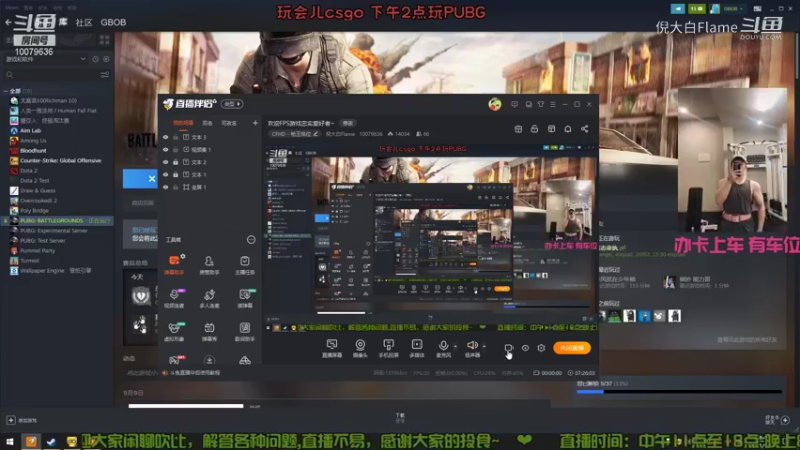
Task: Open the 主播任务 streamer tasks tool
Action: pyautogui.click(x=245, y=265)
